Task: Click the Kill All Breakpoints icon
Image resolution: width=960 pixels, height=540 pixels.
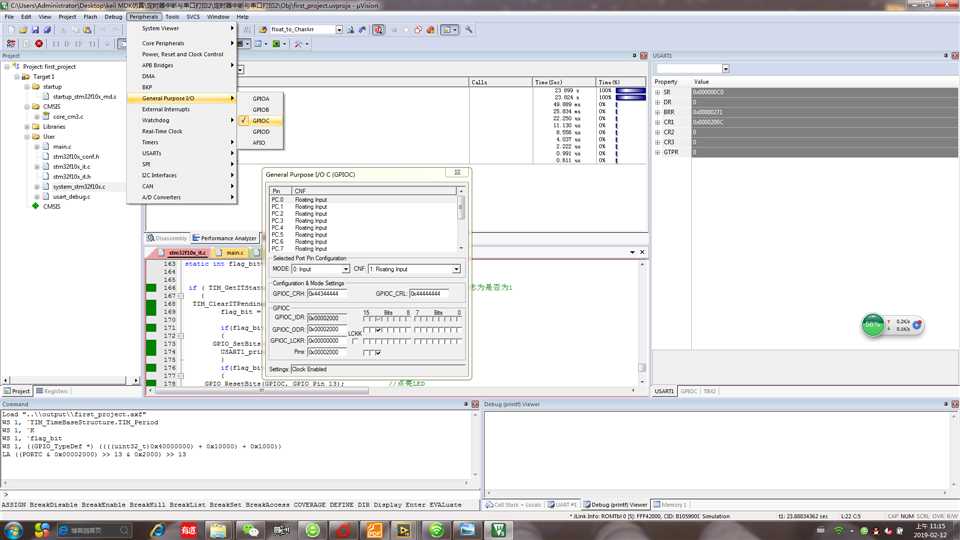Action: [x=430, y=29]
